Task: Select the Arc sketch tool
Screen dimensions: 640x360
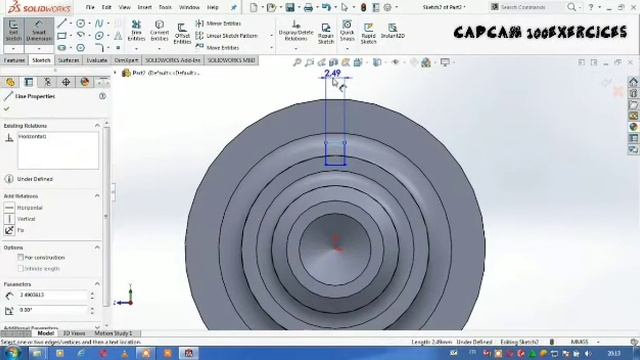Action: [x=80, y=36]
